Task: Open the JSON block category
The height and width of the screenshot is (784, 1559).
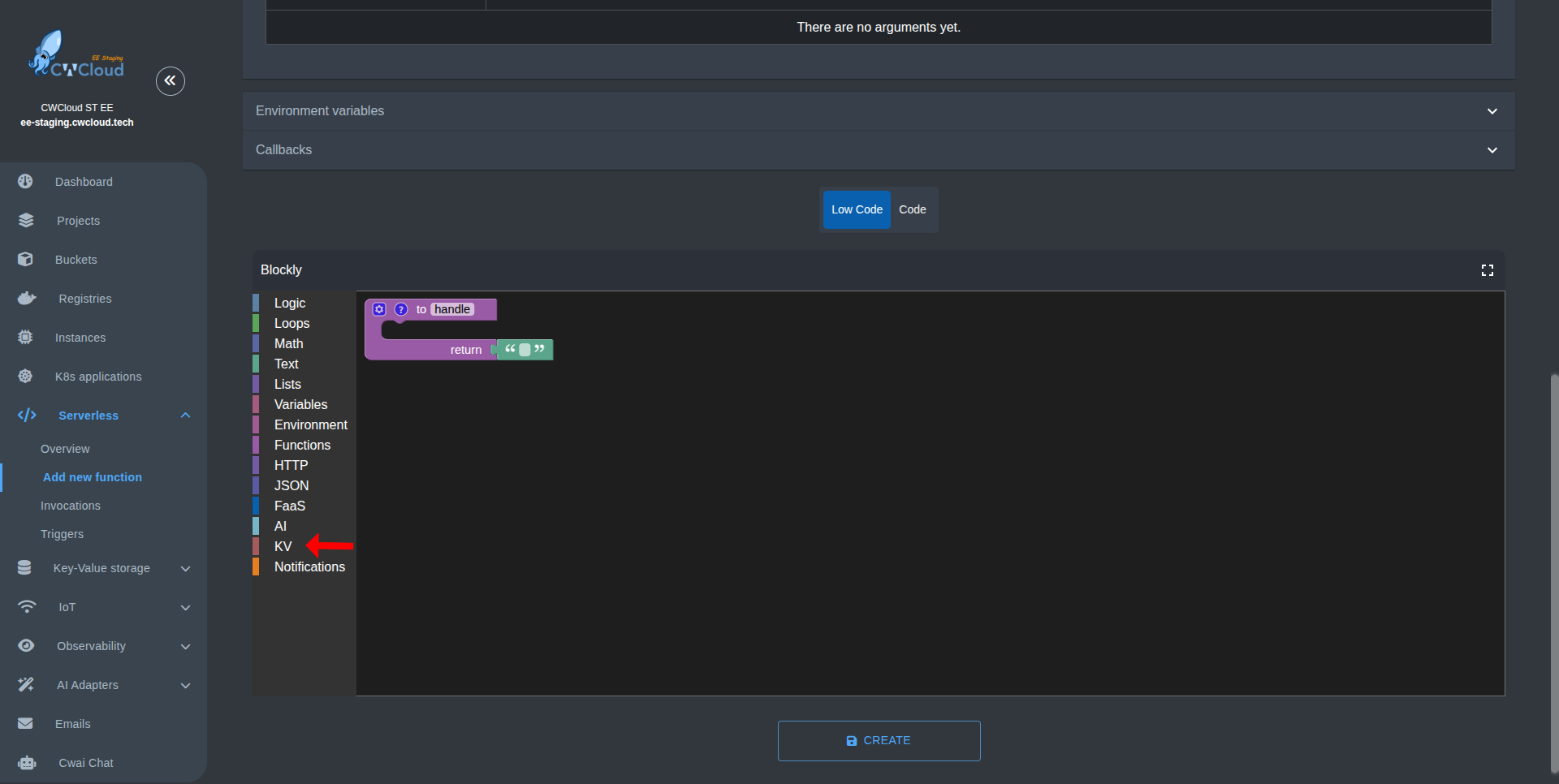Action: [x=304, y=485]
